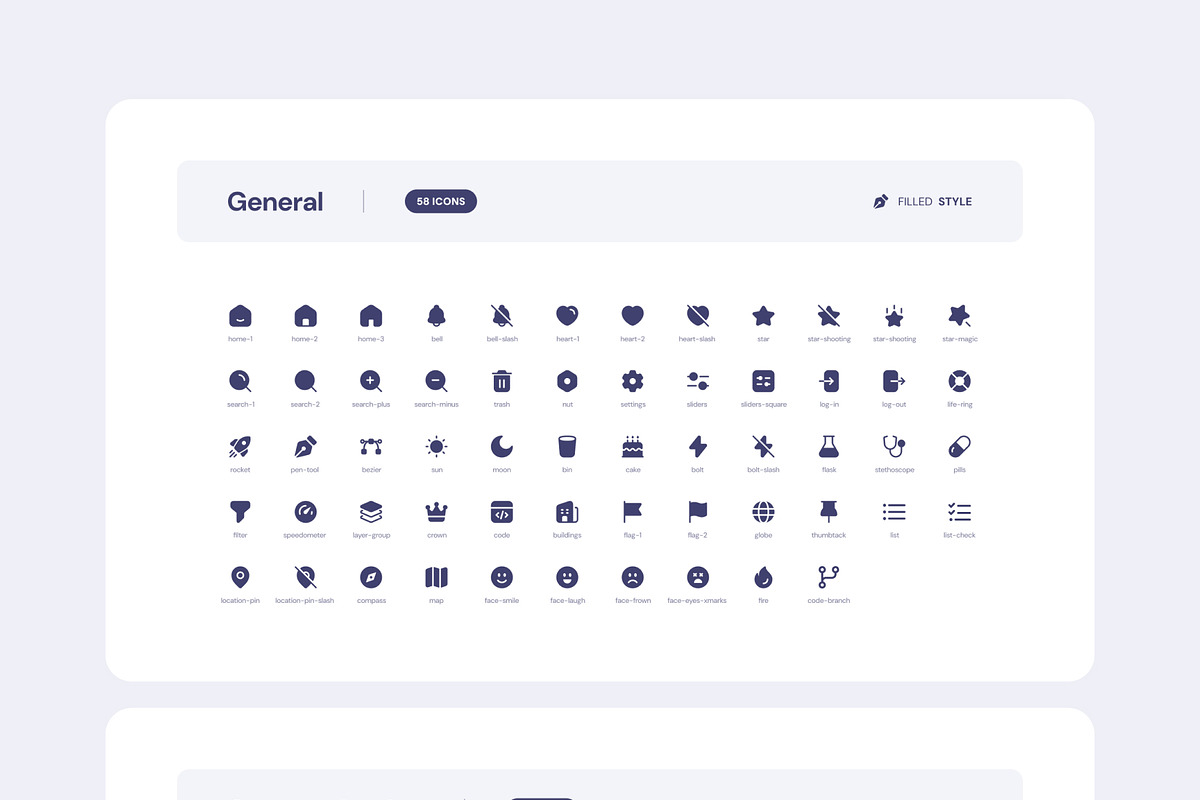Select the code window icon
1200x800 pixels.
(502, 512)
